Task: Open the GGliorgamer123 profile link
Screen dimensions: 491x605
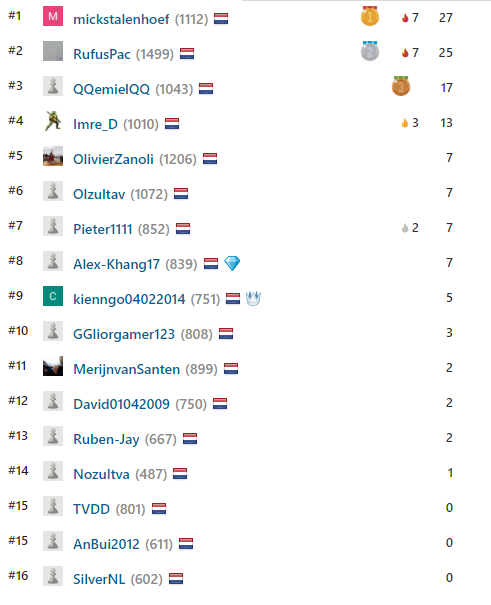Action: [x=124, y=334]
